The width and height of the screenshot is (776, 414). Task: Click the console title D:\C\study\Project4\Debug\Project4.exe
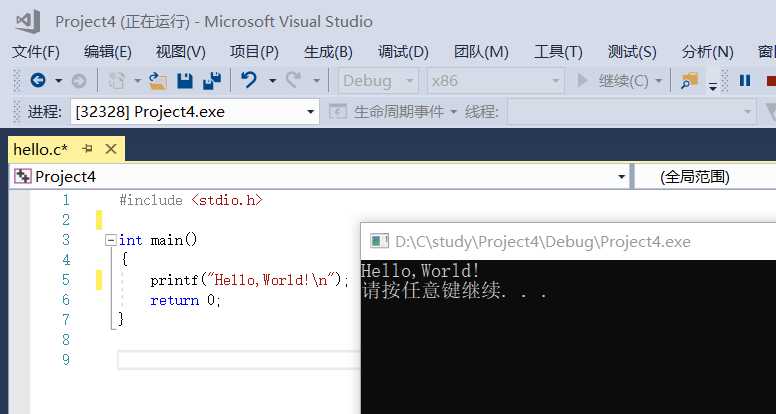click(x=542, y=241)
